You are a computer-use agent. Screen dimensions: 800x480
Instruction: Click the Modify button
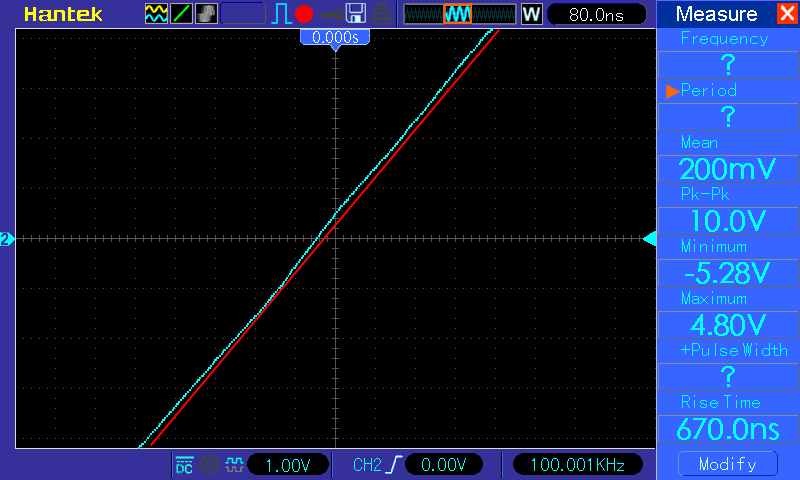(x=728, y=464)
